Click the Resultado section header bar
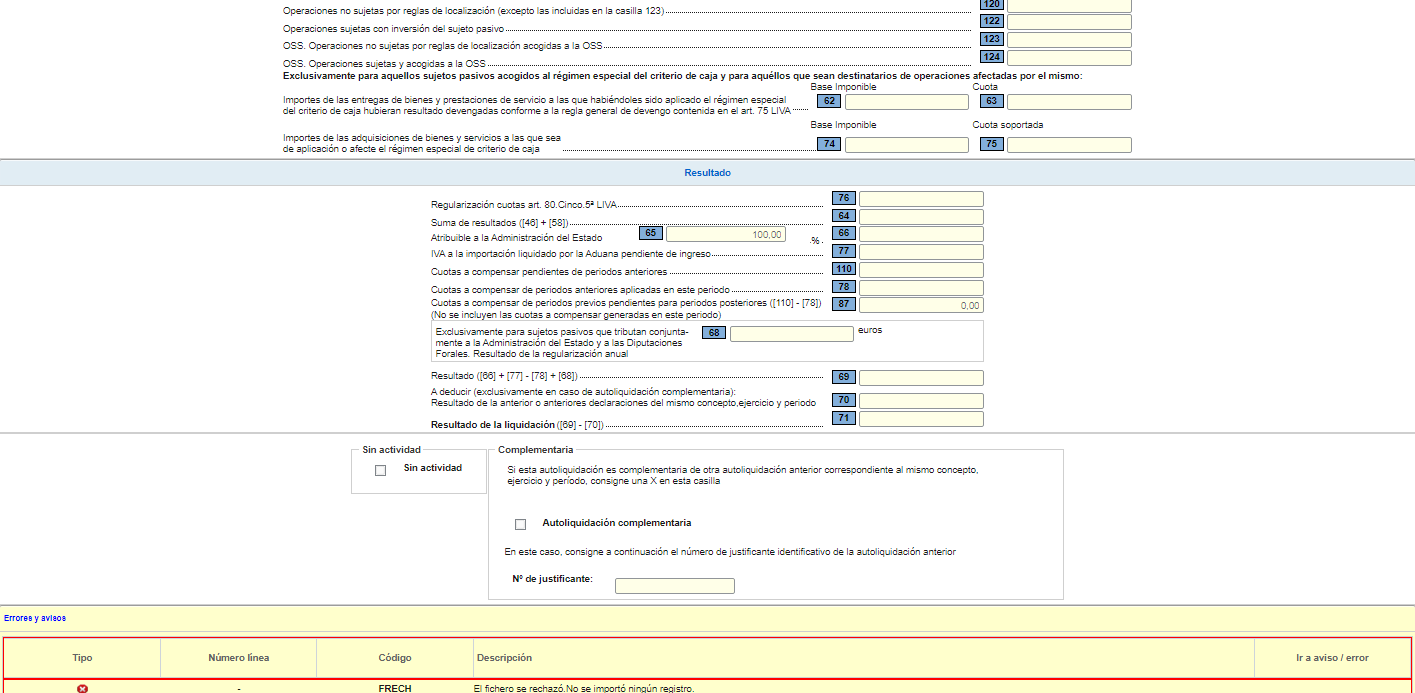The width and height of the screenshot is (1415, 693). (x=707, y=173)
